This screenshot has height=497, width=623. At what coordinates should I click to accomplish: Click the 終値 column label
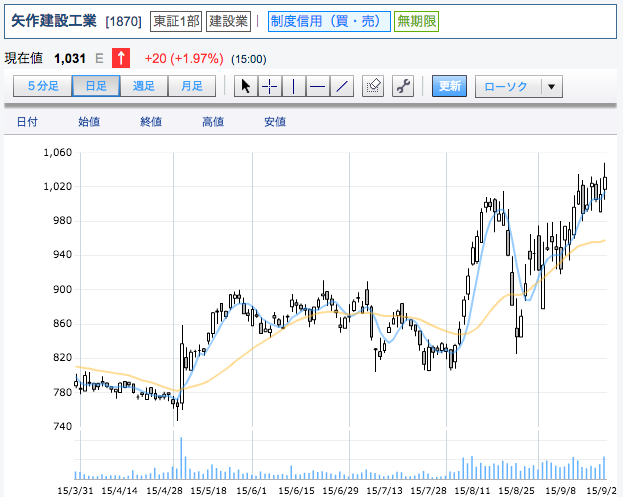tap(151, 122)
